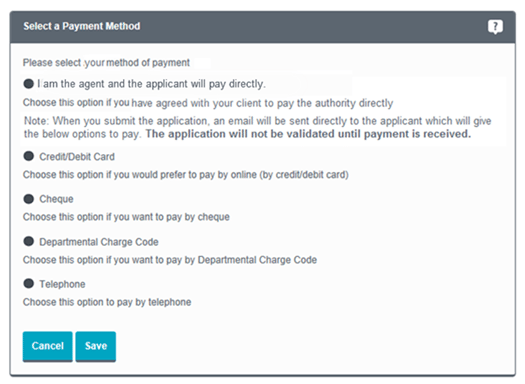Click 'Please select your method of payment' text
525x384 pixels.
106,63
